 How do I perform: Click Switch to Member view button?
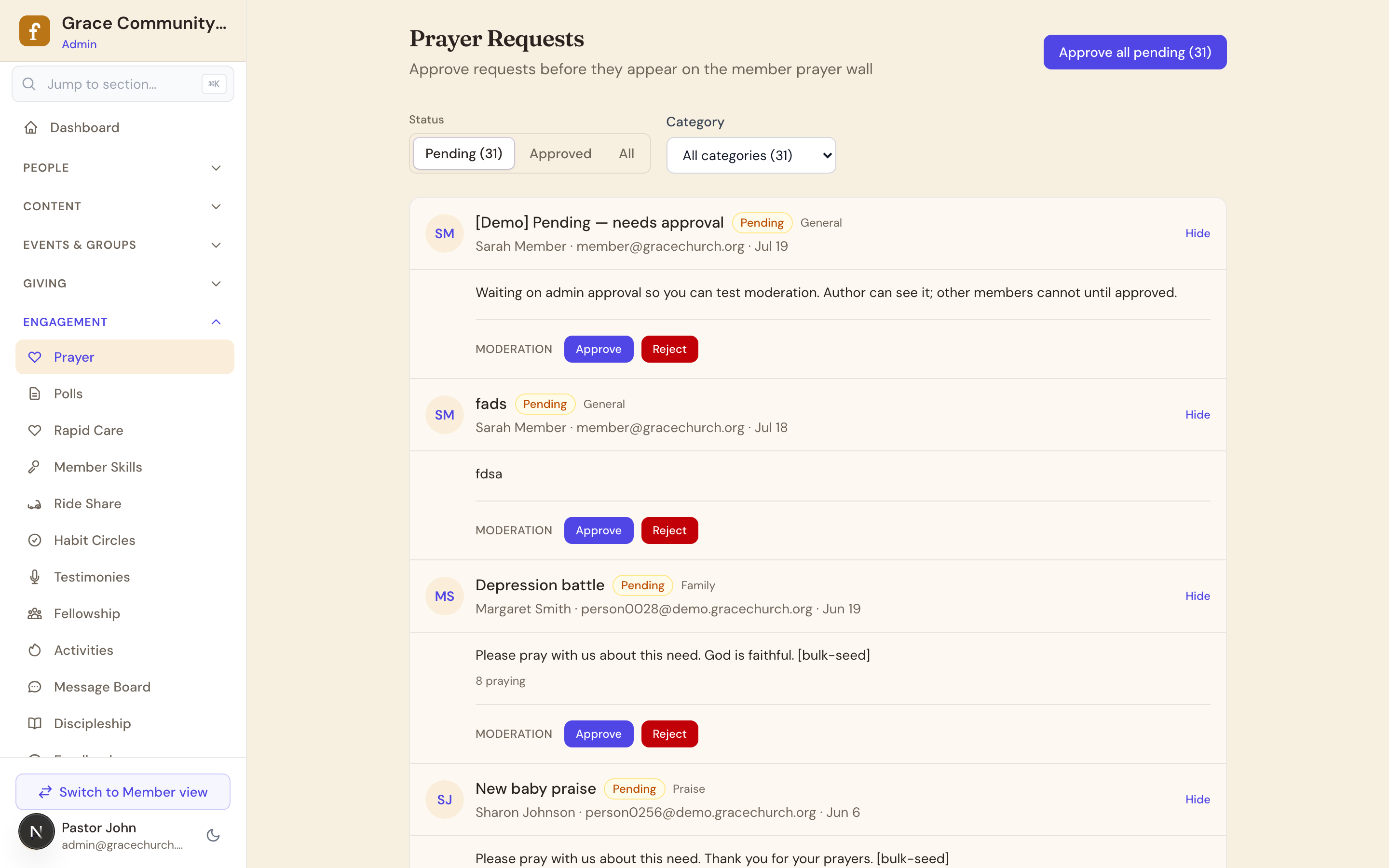(123, 792)
